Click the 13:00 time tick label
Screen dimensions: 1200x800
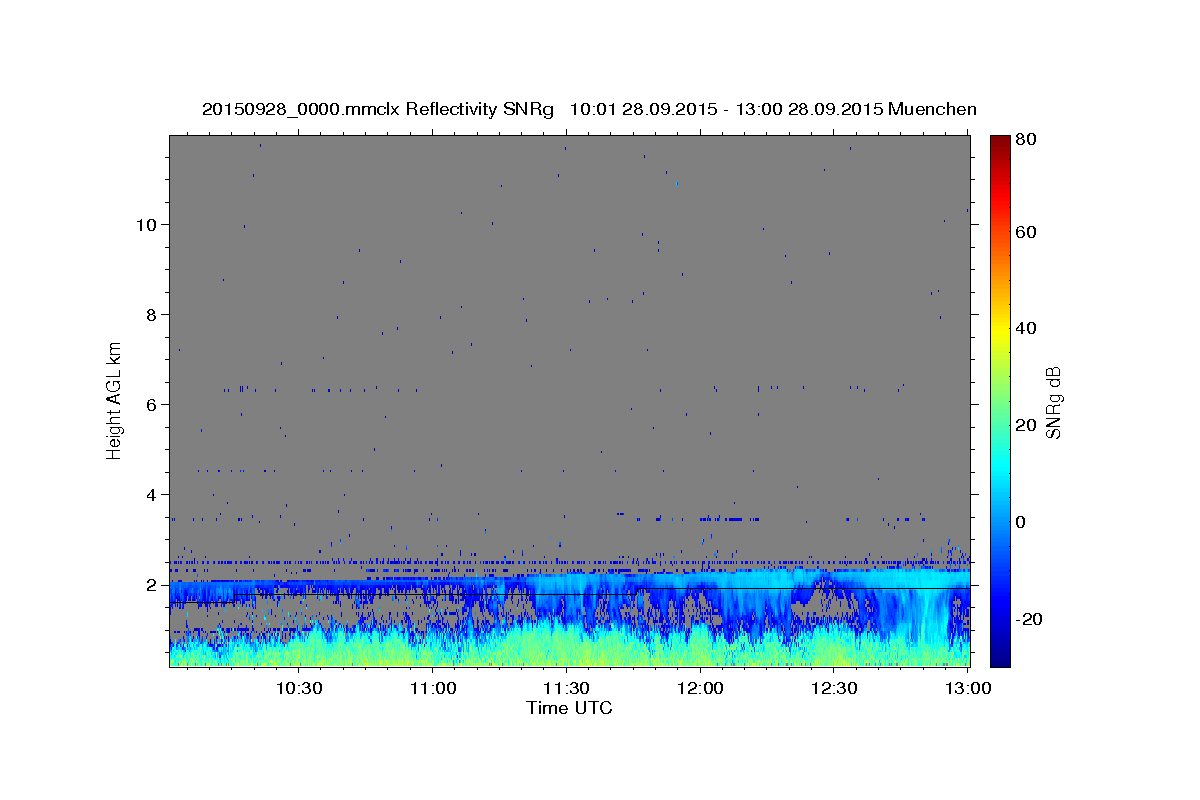pyautogui.click(x=968, y=689)
